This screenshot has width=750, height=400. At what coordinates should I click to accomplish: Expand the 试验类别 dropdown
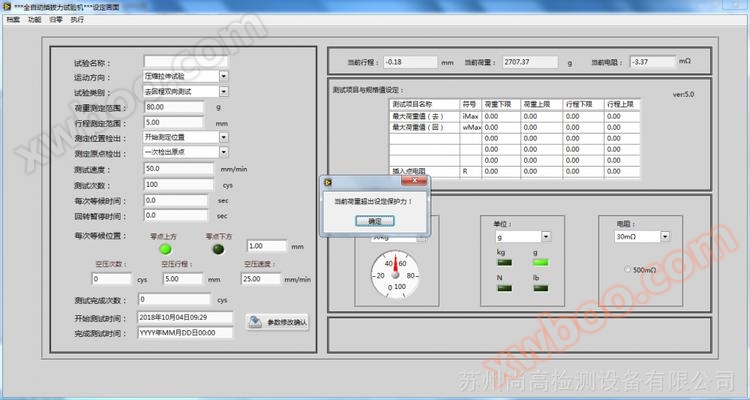click(x=224, y=91)
